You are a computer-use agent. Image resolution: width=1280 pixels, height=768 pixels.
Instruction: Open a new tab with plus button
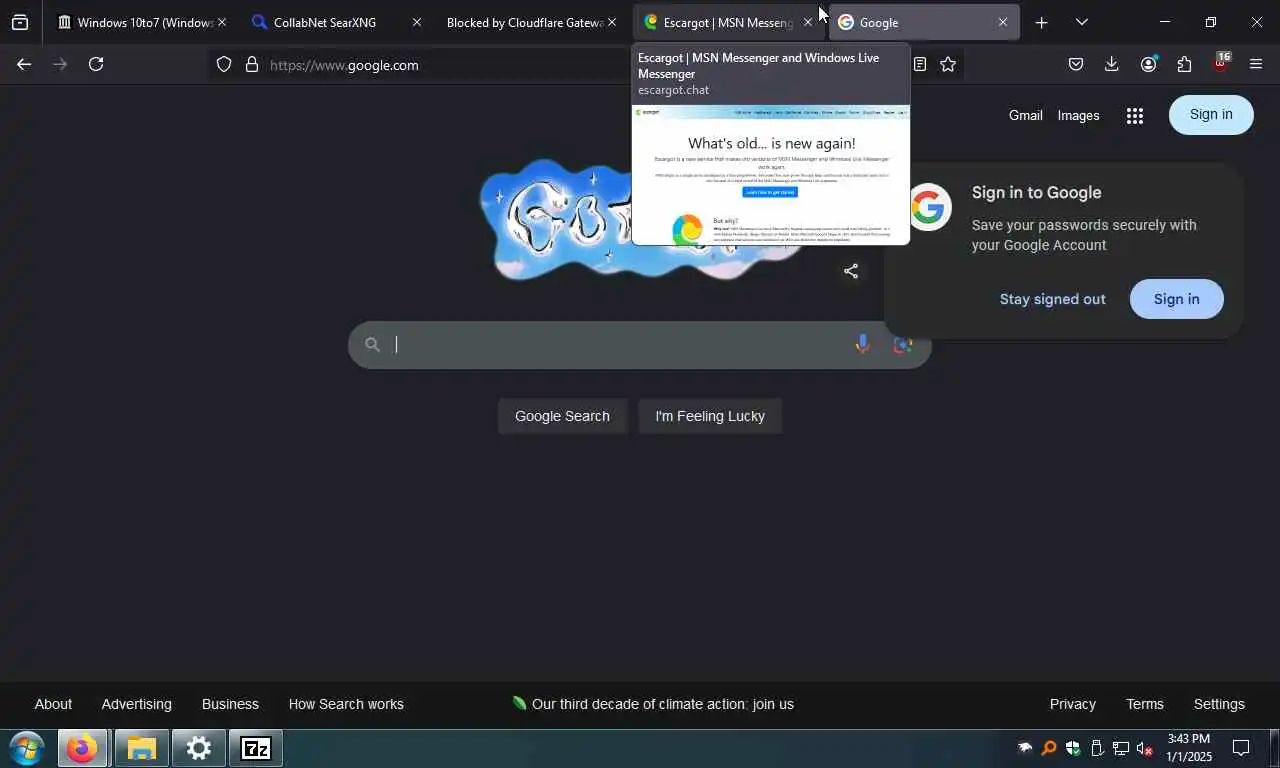[1041, 22]
